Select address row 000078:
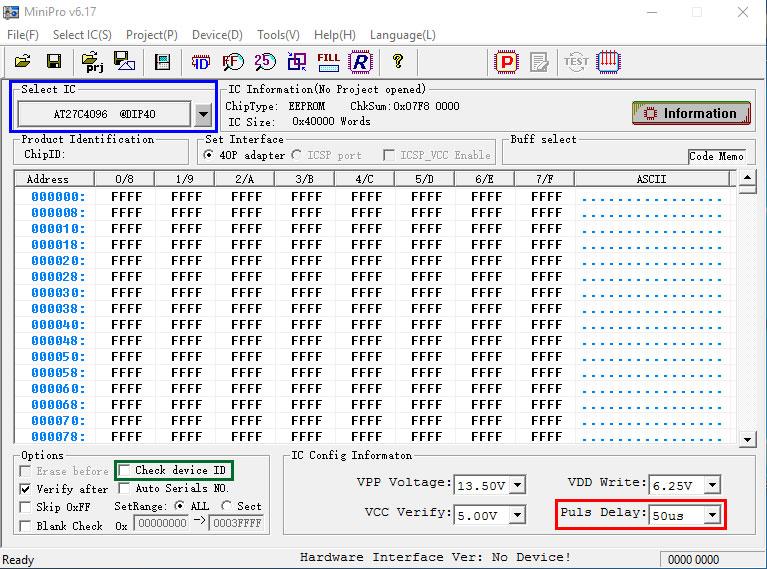 [x=58, y=436]
